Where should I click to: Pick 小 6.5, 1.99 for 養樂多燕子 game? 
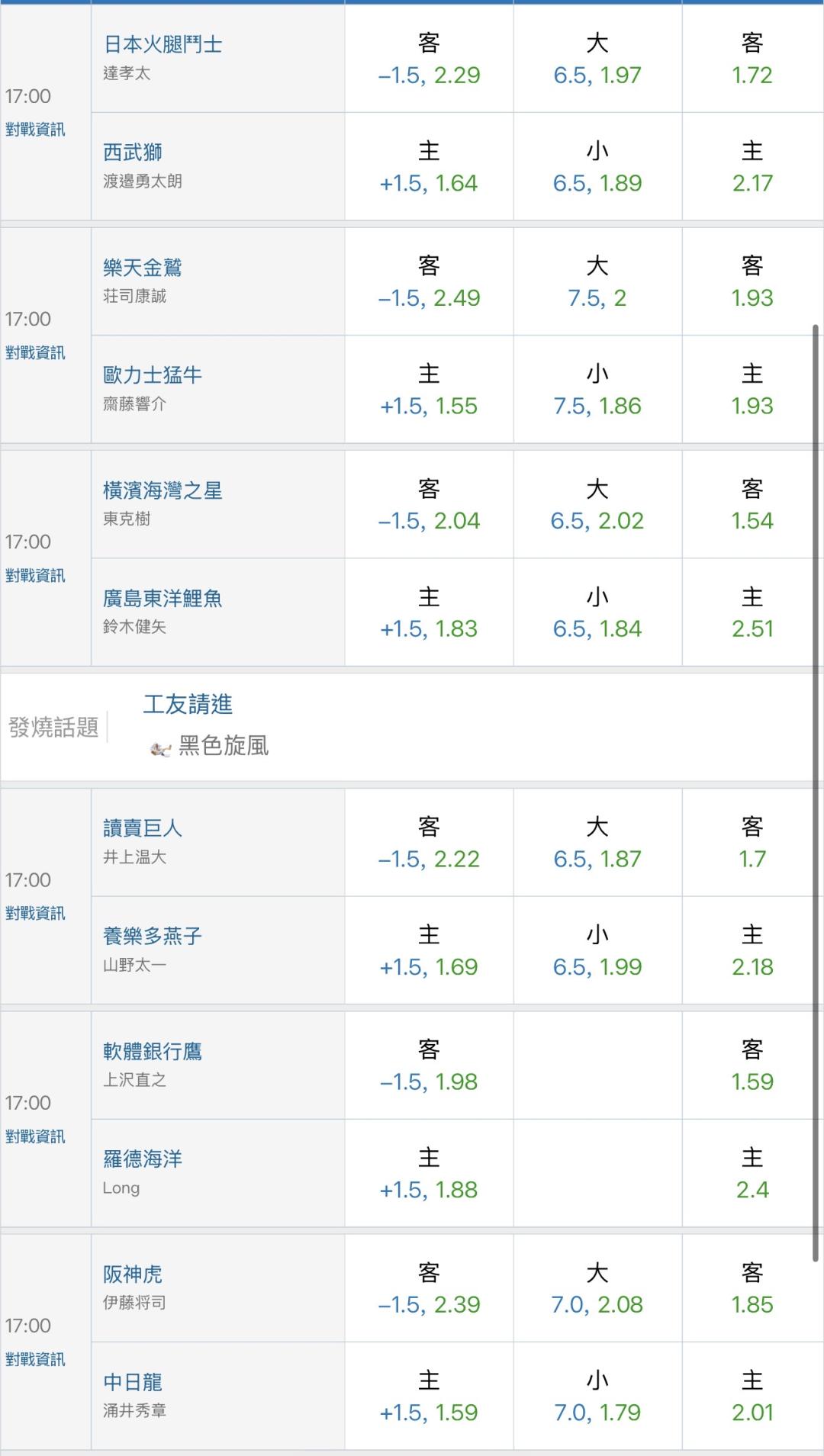597,950
